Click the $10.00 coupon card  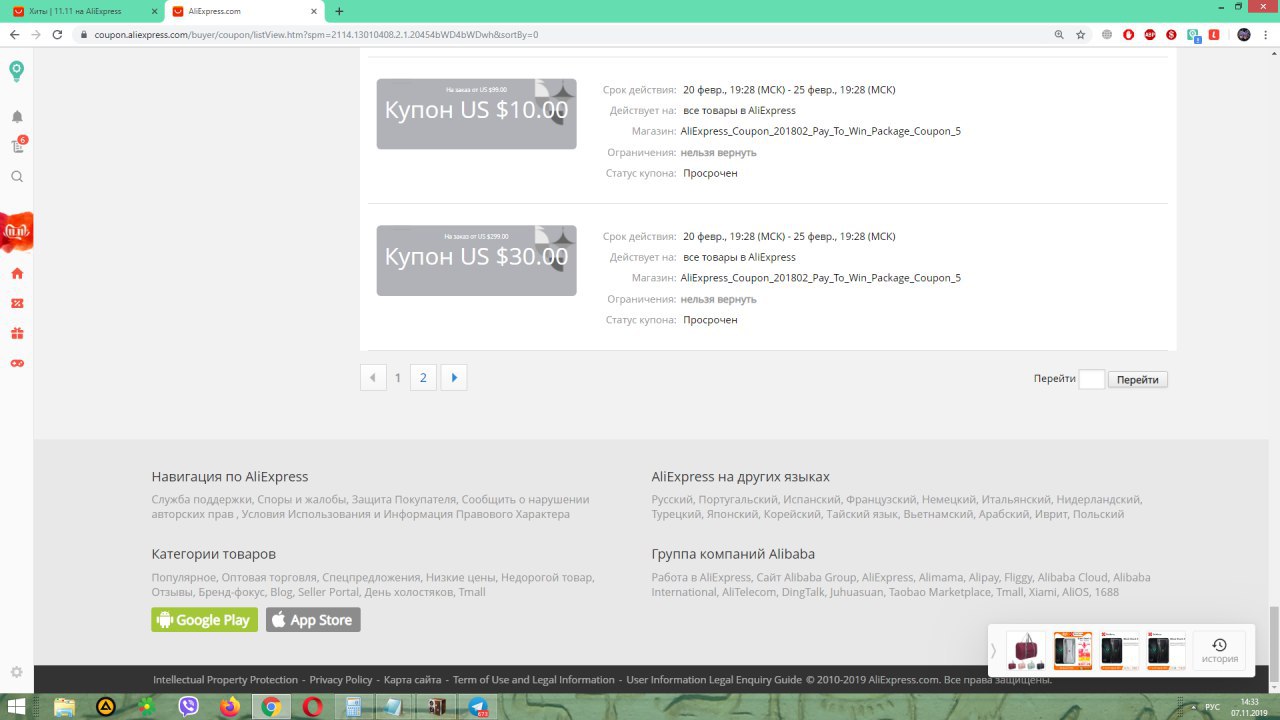click(x=476, y=113)
